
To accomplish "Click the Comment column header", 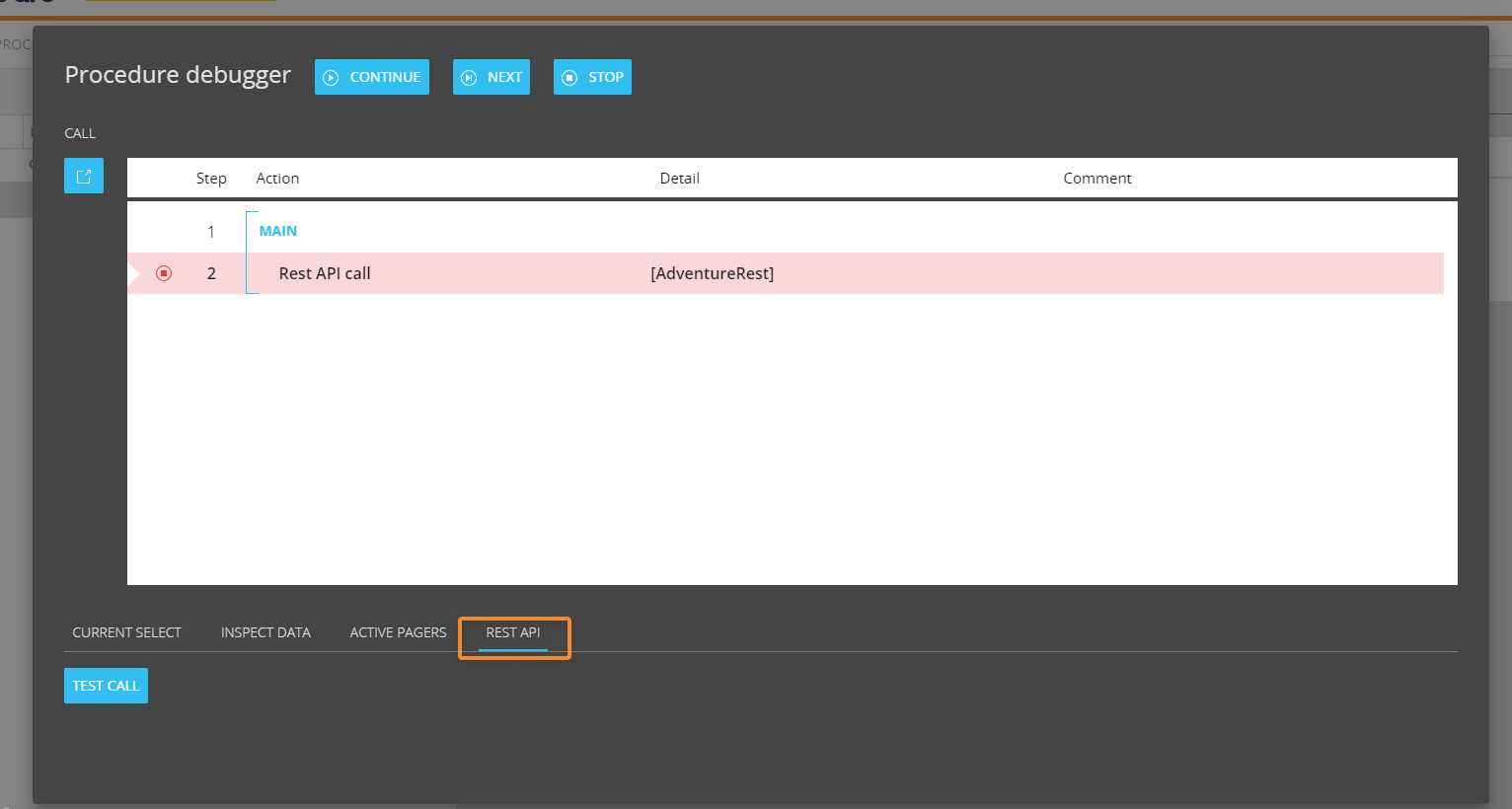I will coord(1096,179).
